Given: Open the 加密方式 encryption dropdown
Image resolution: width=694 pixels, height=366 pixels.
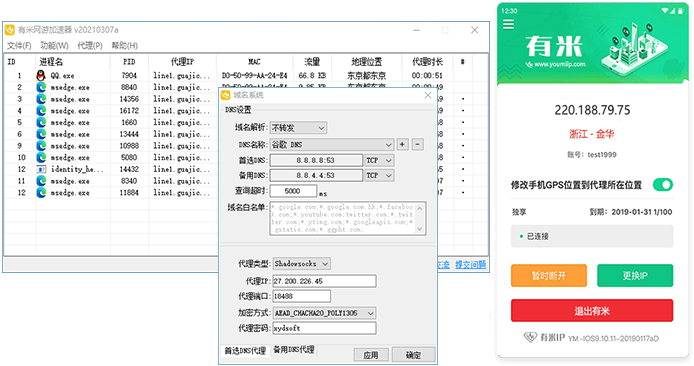Looking at the screenshot, I should [324, 313].
